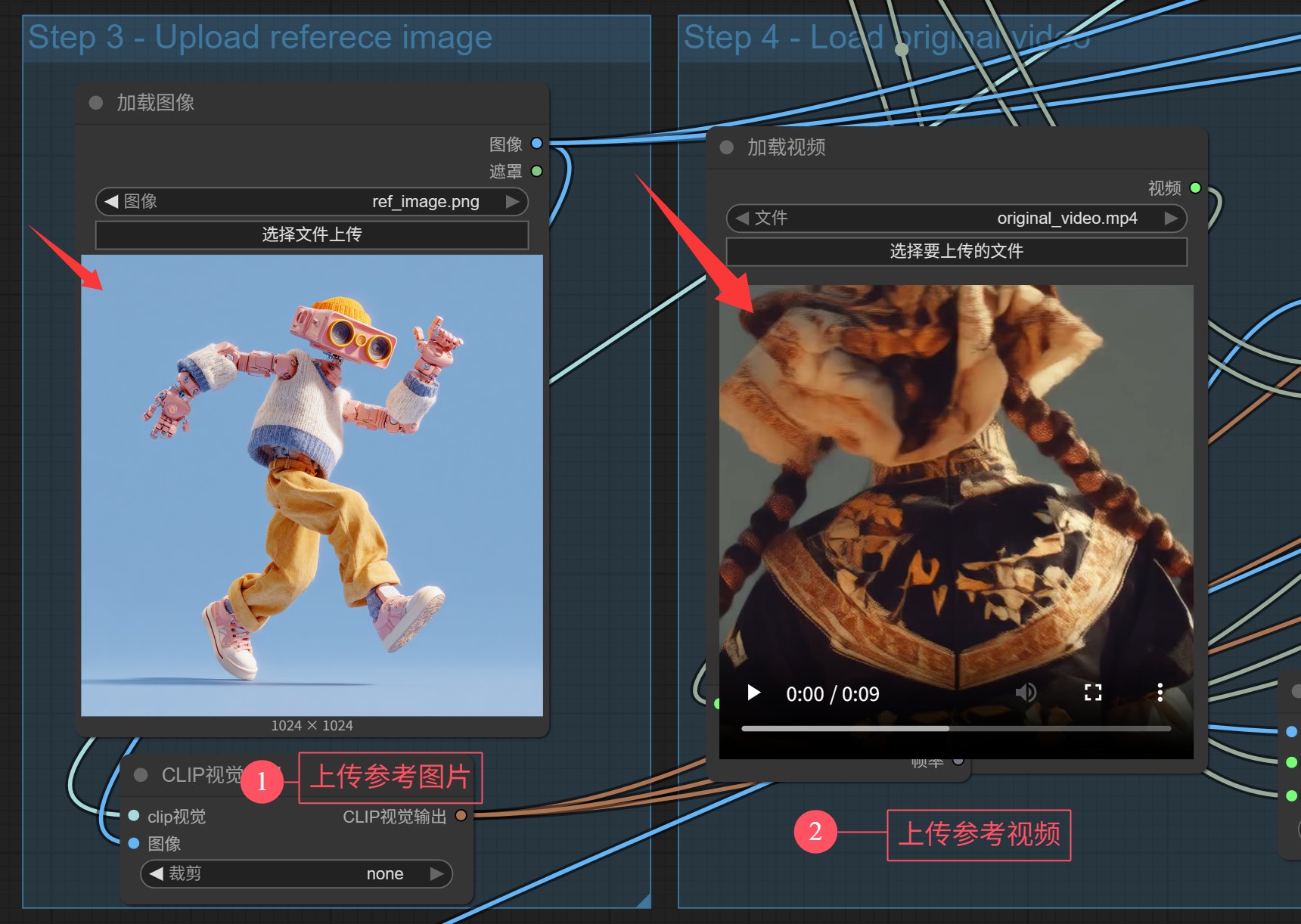Open the original_video.mp4 file dropdown
The height and width of the screenshot is (924, 1301).
(956, 219)
